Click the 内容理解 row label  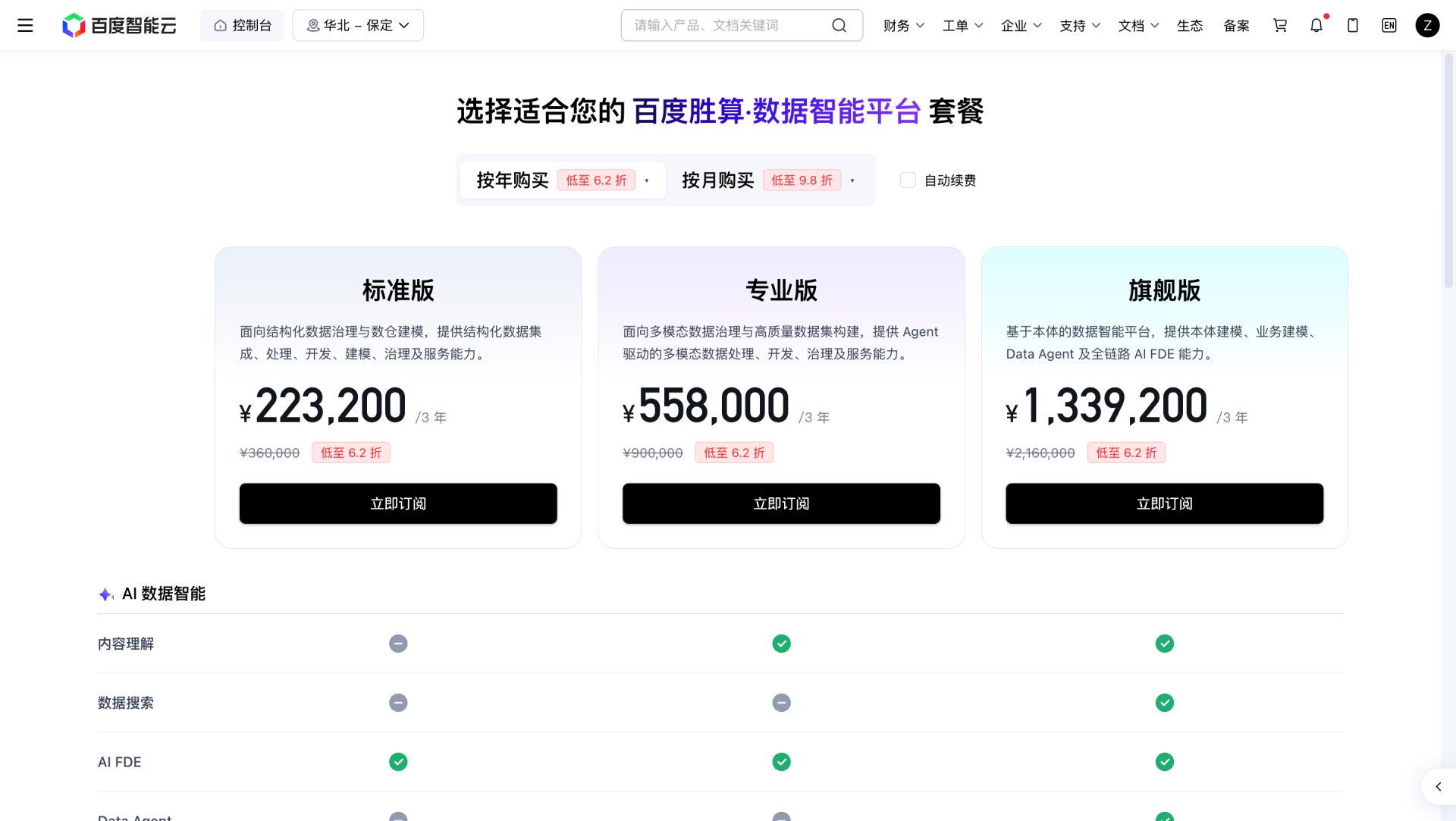pos(126,644)
